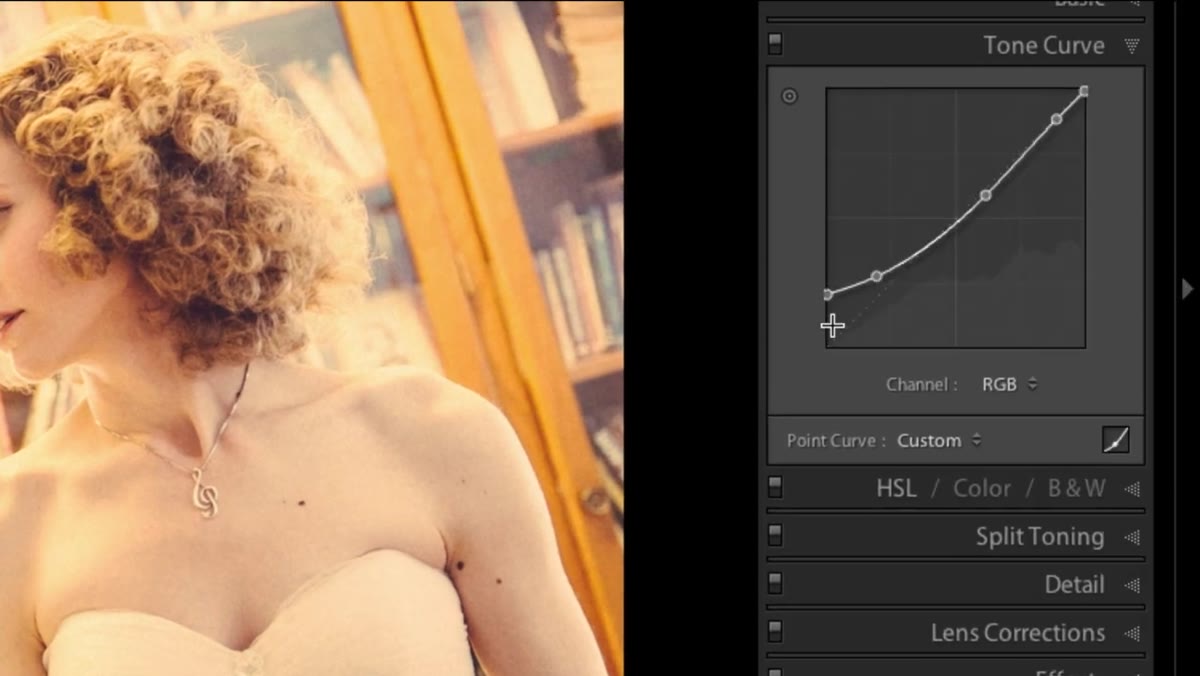Expand the Lens Corrections panel triangle

pyautogui.click(x=1132, y=633)
